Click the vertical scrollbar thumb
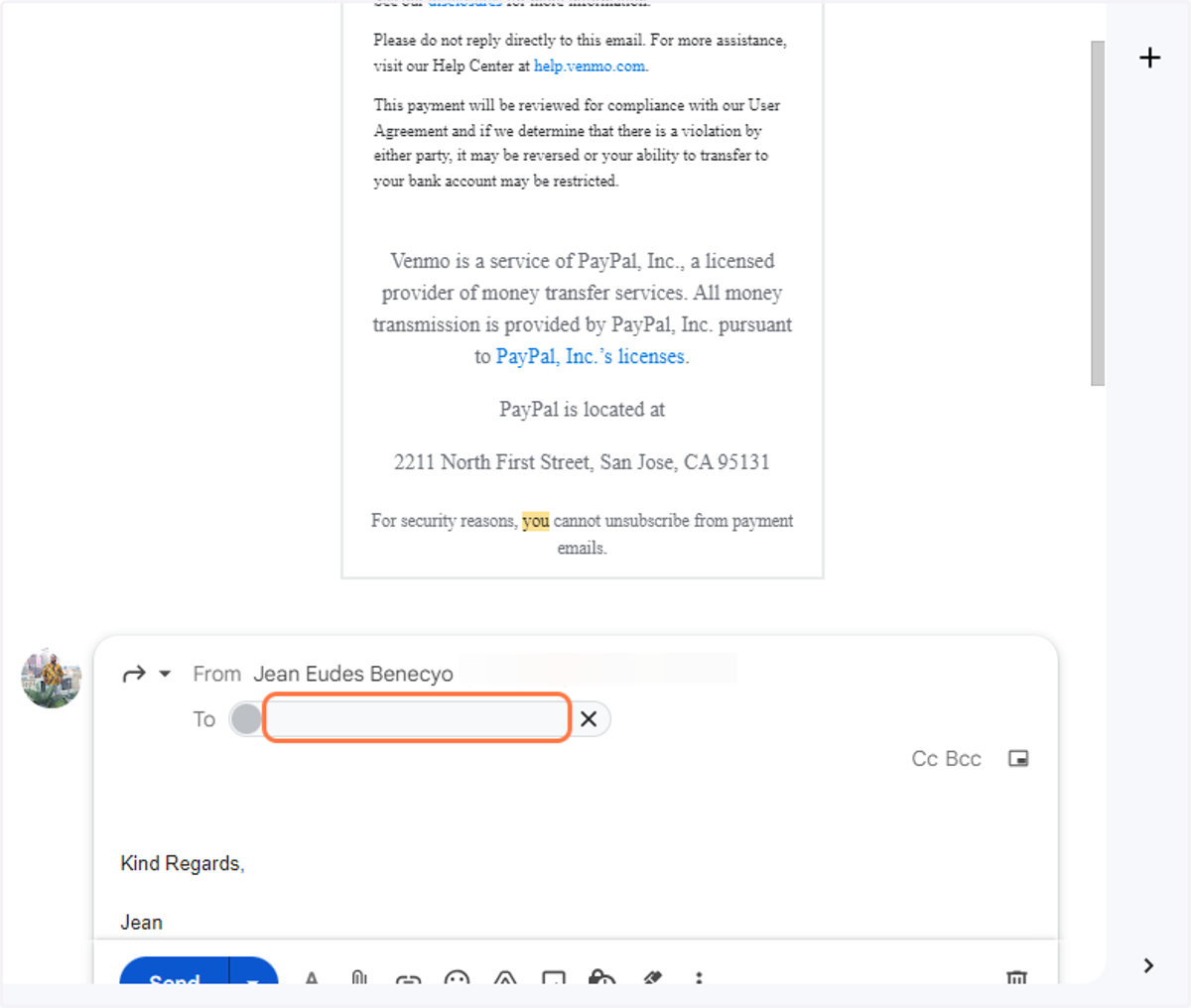 (x=1098, y=213)
